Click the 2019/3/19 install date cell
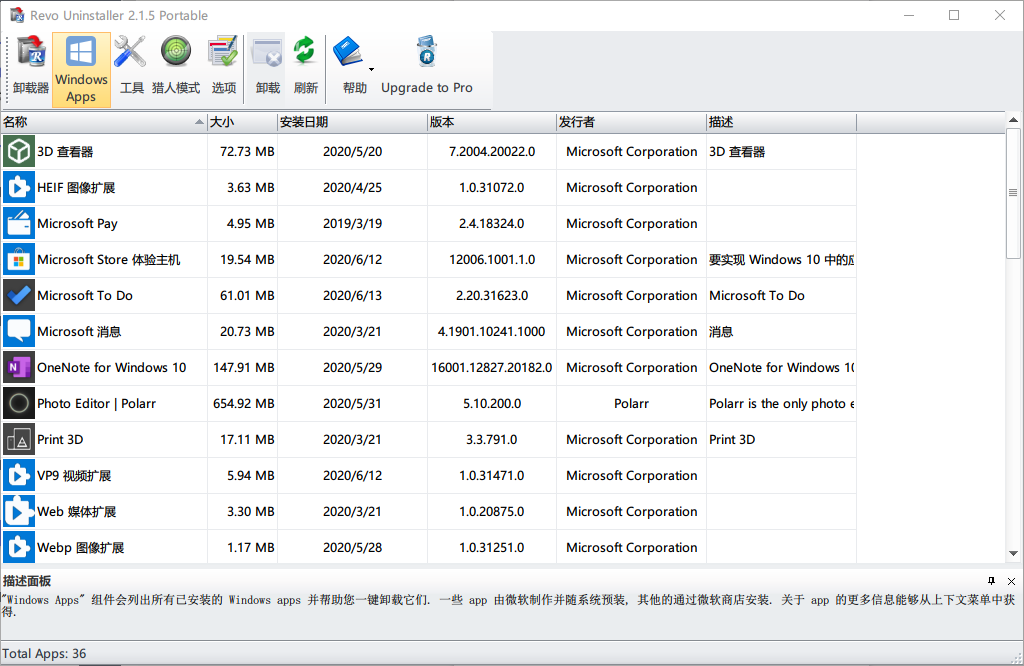This screenshot has width=1024, height=666. click(x=352, y=223)
